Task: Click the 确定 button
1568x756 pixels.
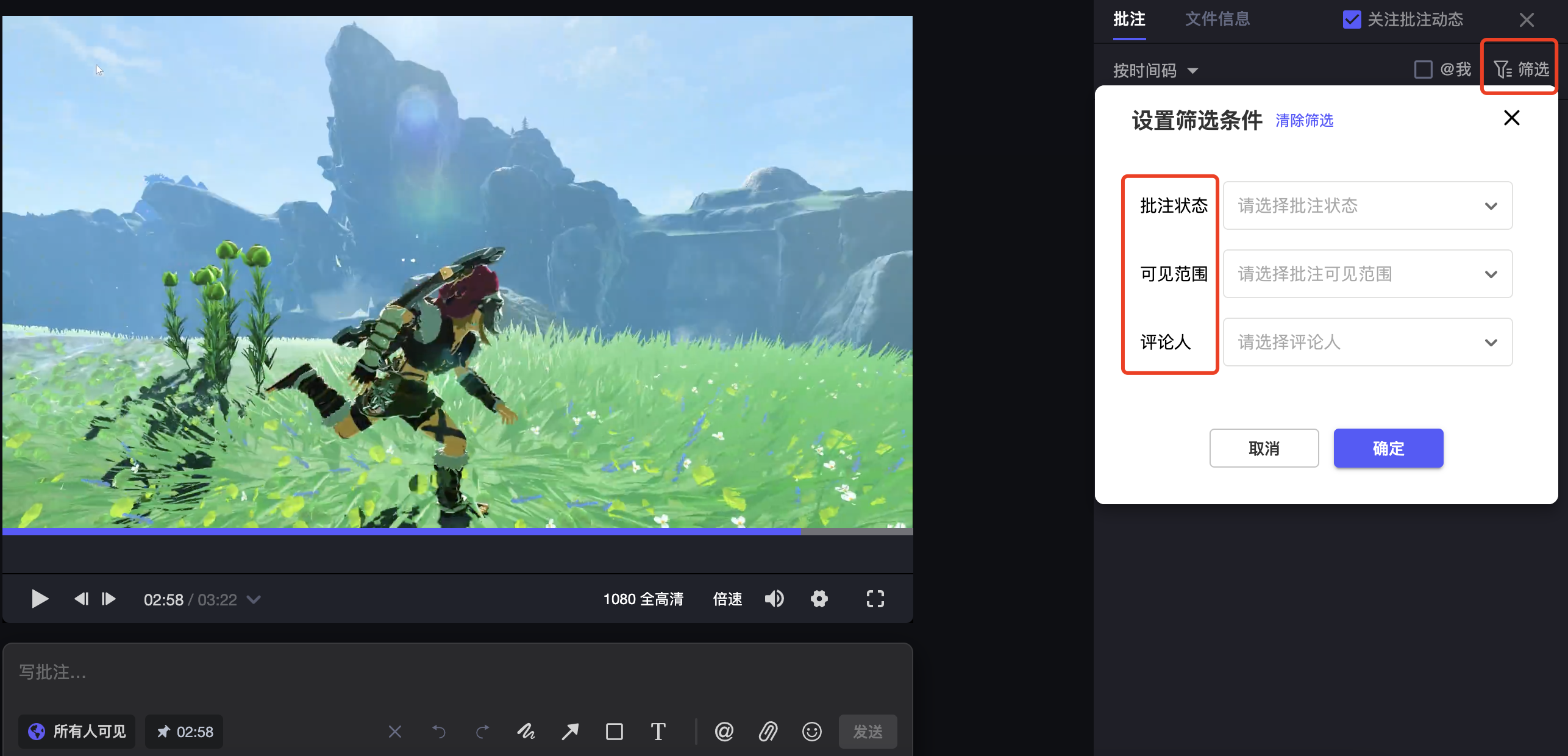Action: [x=1388, y=448]
